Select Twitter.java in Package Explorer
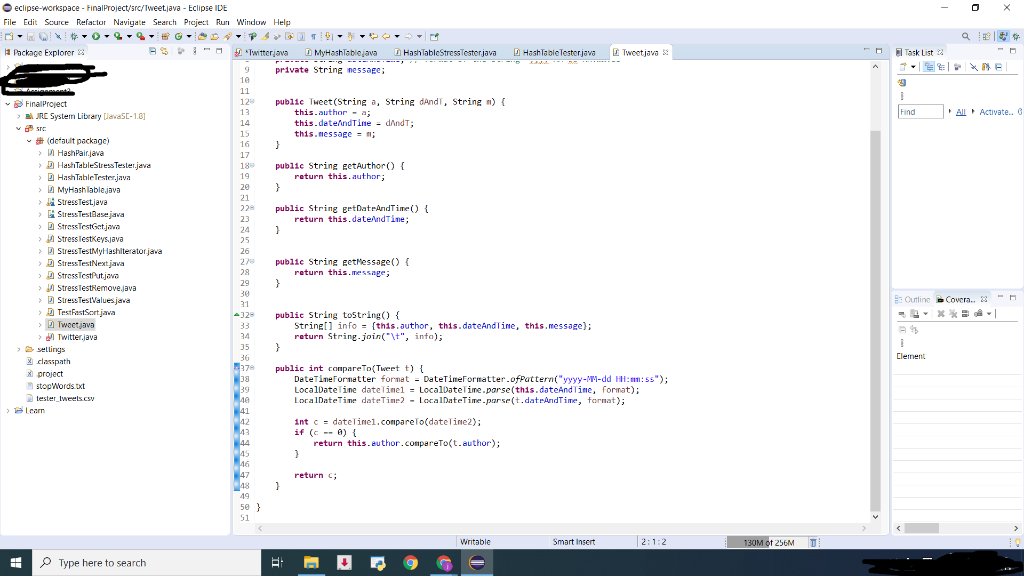 [77, 337]
